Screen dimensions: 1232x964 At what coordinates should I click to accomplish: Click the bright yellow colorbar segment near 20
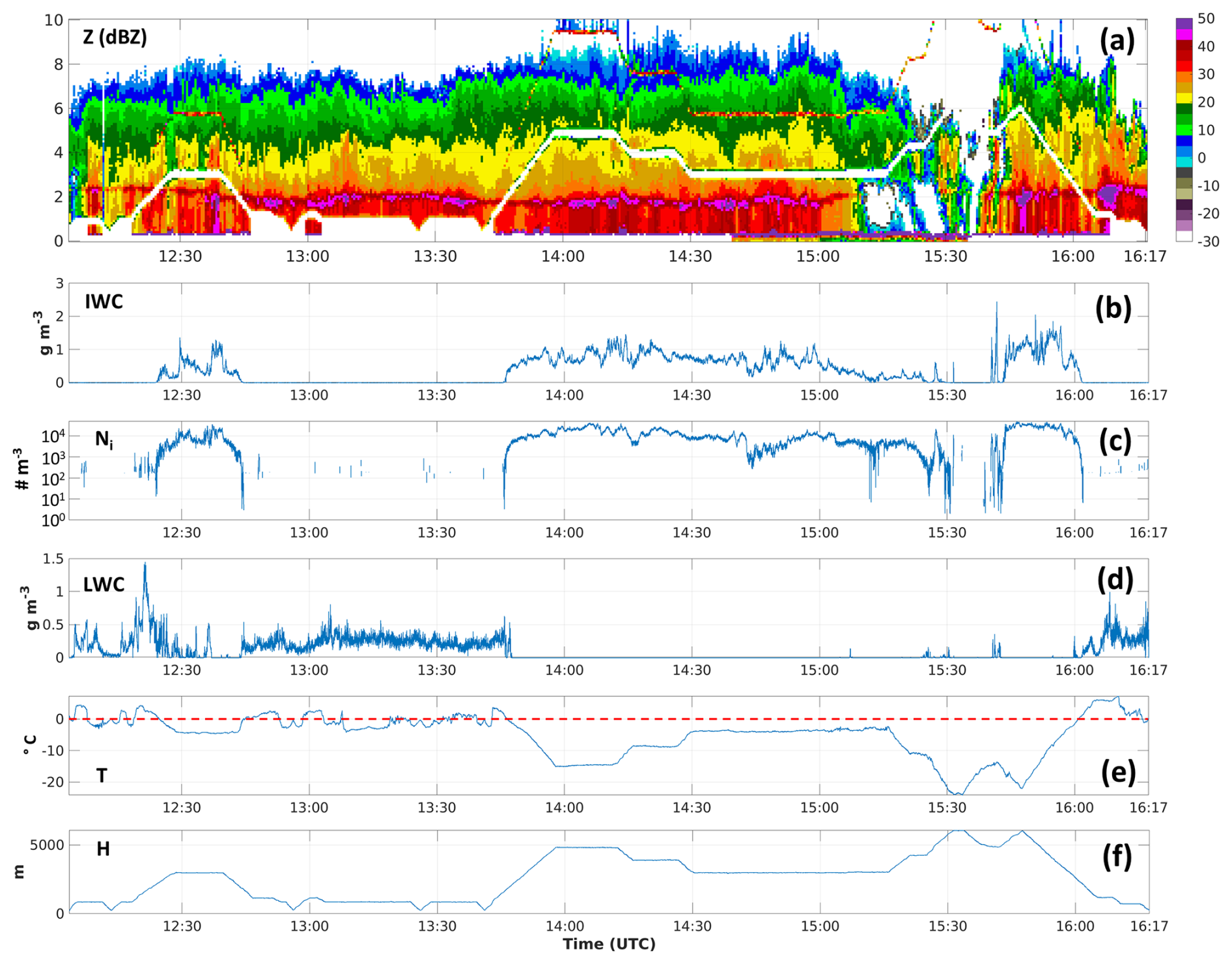pos(1184,98)
